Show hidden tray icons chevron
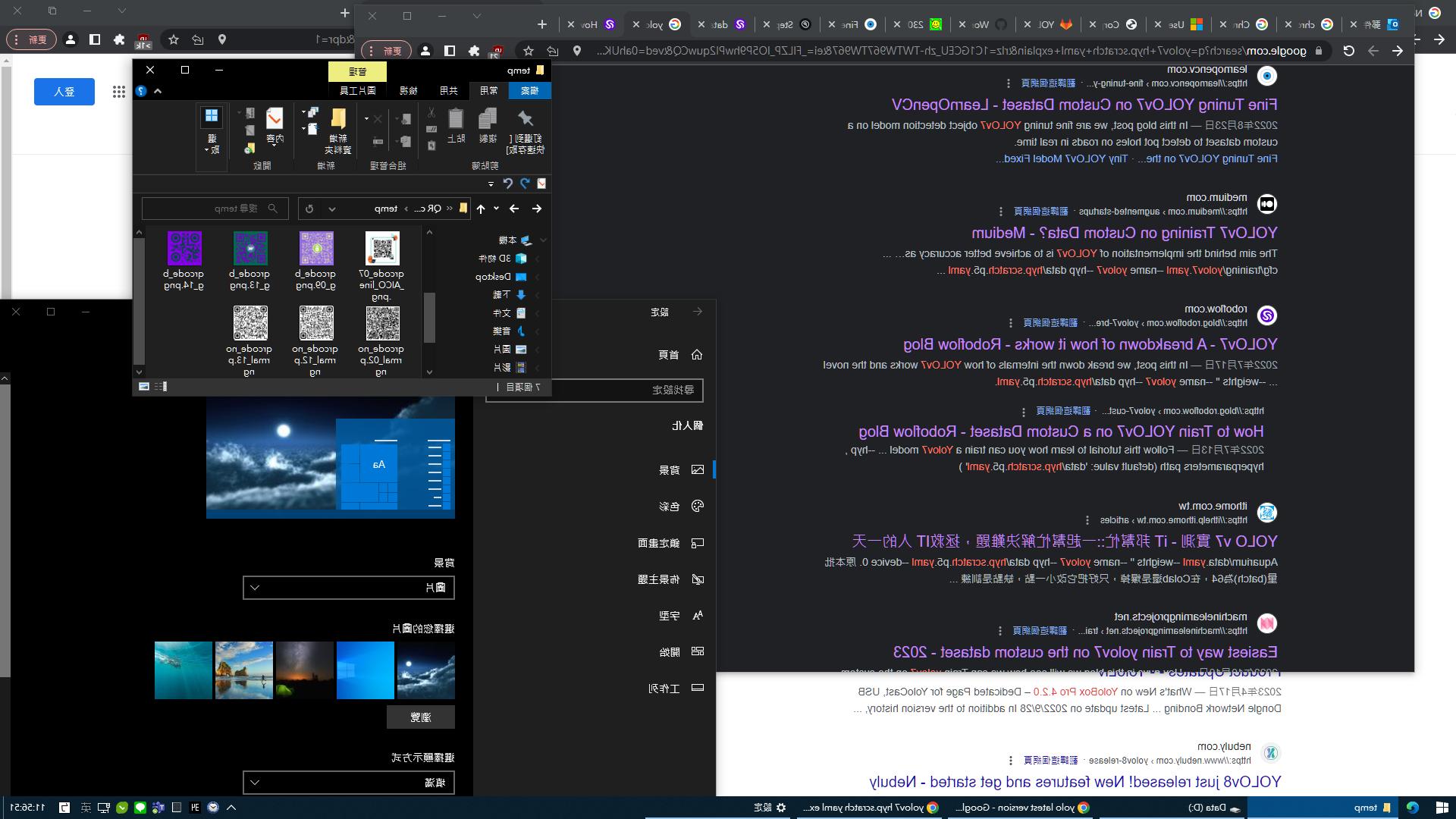Viewport: 1456px width, 819px height. coord(231,808)
